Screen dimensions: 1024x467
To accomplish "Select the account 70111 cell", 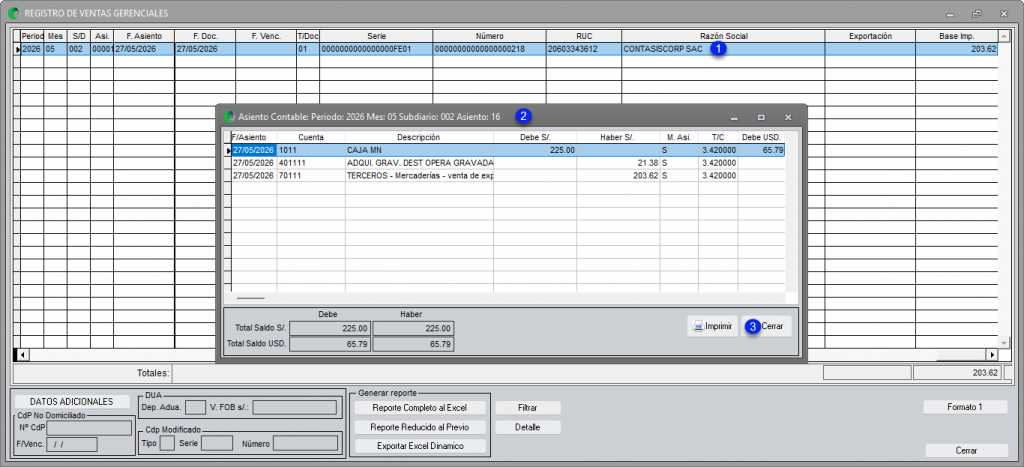I will [311, 176].
